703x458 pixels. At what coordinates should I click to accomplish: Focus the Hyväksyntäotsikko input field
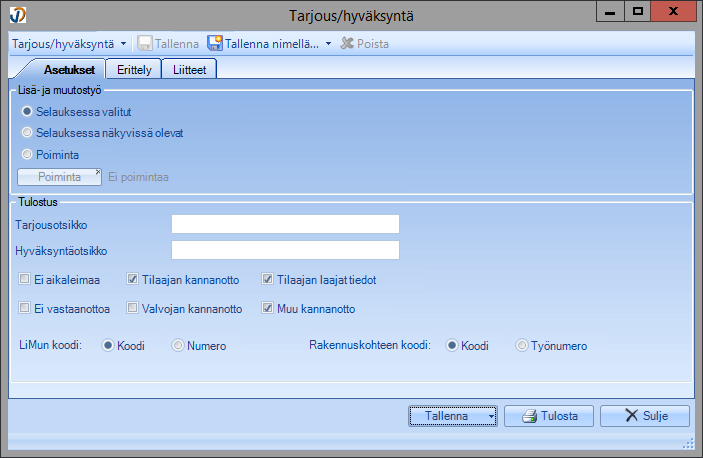[x=285, y=250]
